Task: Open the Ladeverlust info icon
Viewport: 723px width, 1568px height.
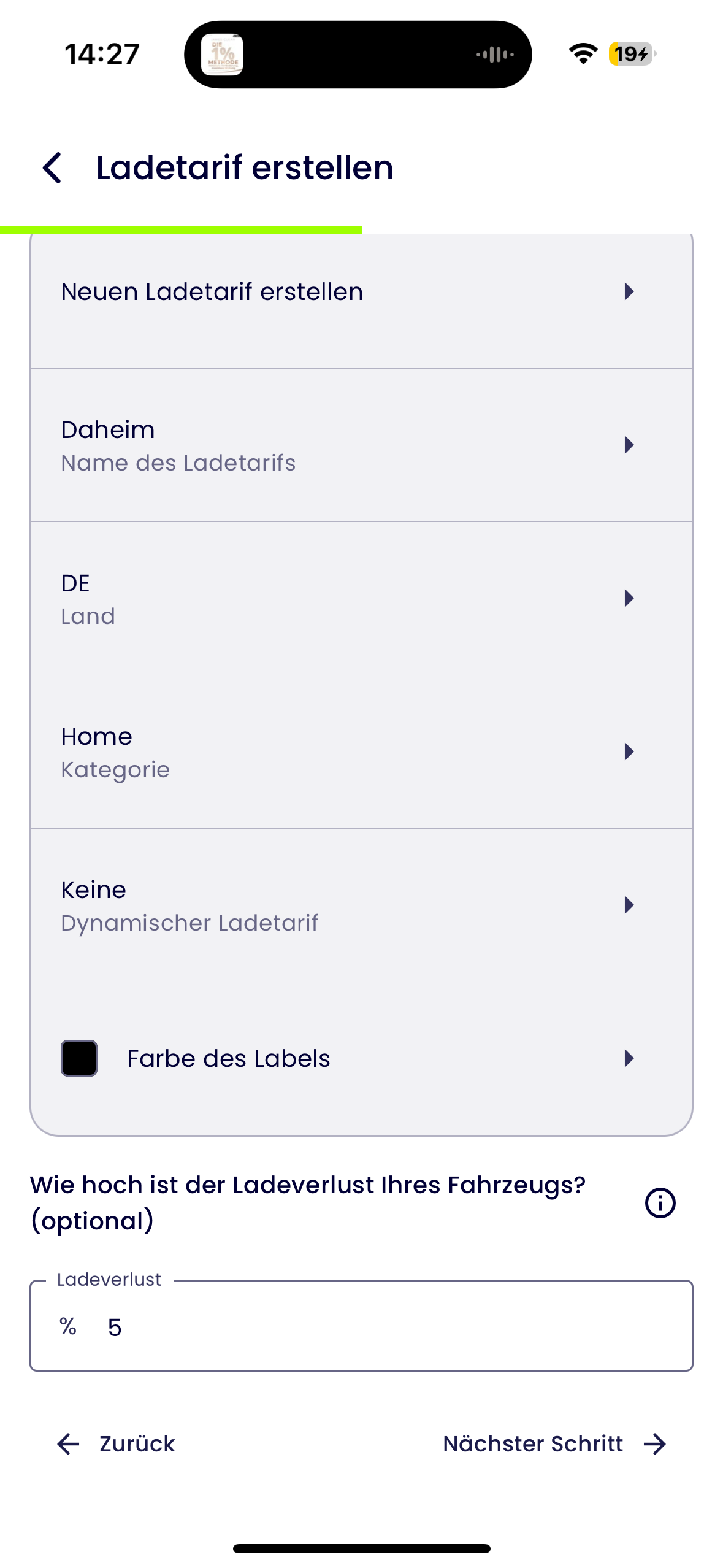Action: click(x=660, y=1202)
